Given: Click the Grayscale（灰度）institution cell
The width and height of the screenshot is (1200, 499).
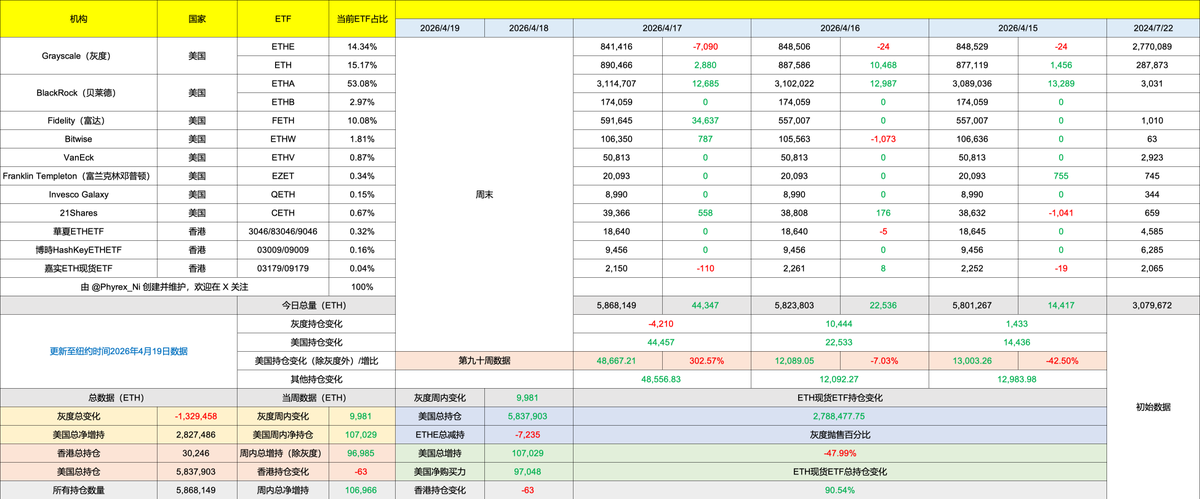Looking at the screenshot, I should (x=78, y=57).
